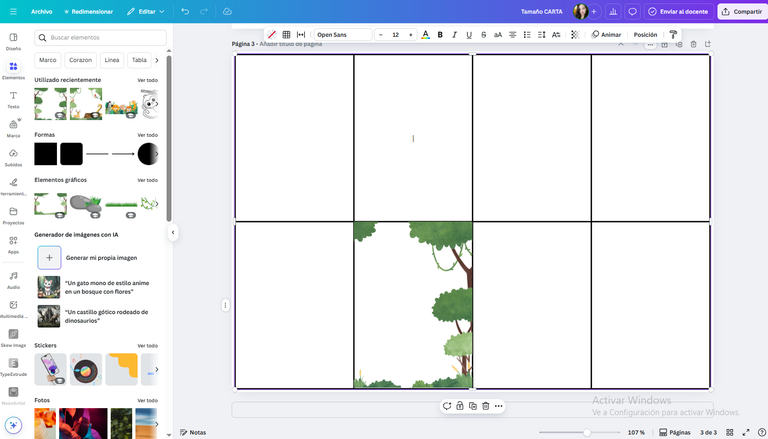Change text alignment
Viewport: 768px width, 439px height.
pyautogui.click(x=512, y=34)
